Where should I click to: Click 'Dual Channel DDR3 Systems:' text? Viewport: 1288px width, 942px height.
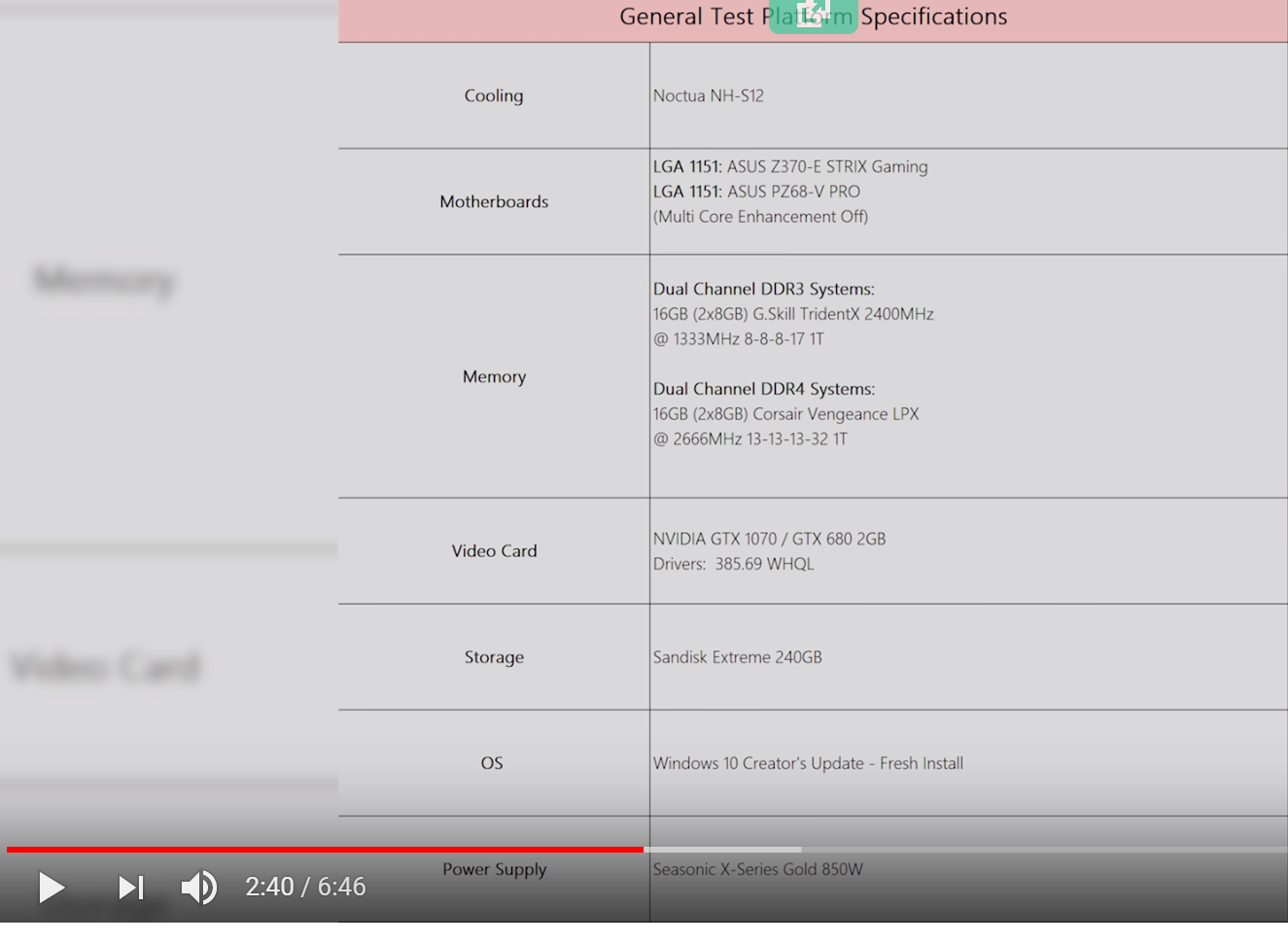click(764, 289)
